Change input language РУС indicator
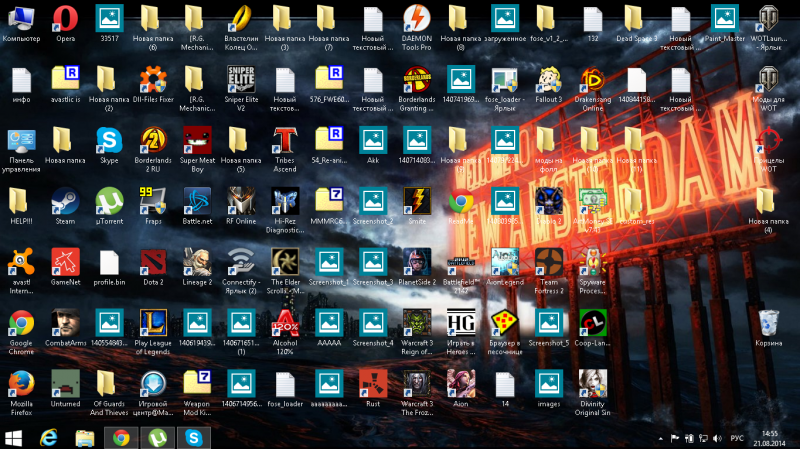 [737, 438]
